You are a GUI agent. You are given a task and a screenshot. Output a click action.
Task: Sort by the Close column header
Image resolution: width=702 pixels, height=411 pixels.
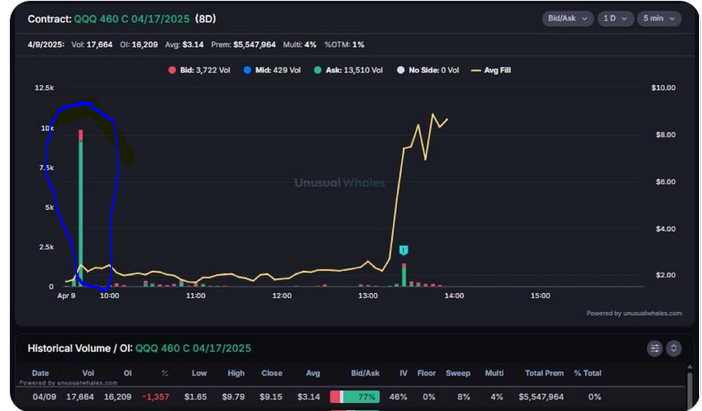coord(272,373)
